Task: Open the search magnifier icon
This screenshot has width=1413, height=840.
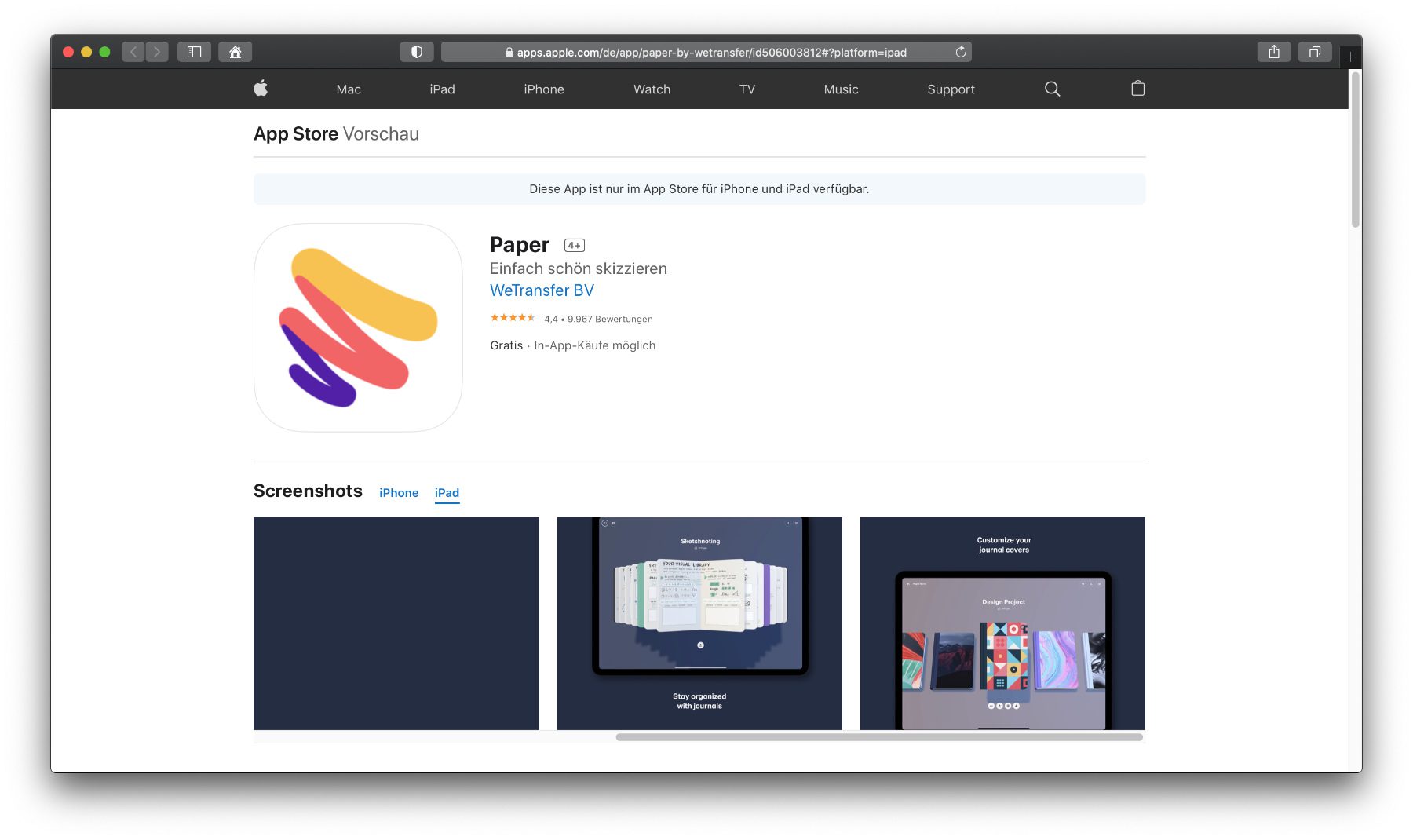Action: 1052,89
